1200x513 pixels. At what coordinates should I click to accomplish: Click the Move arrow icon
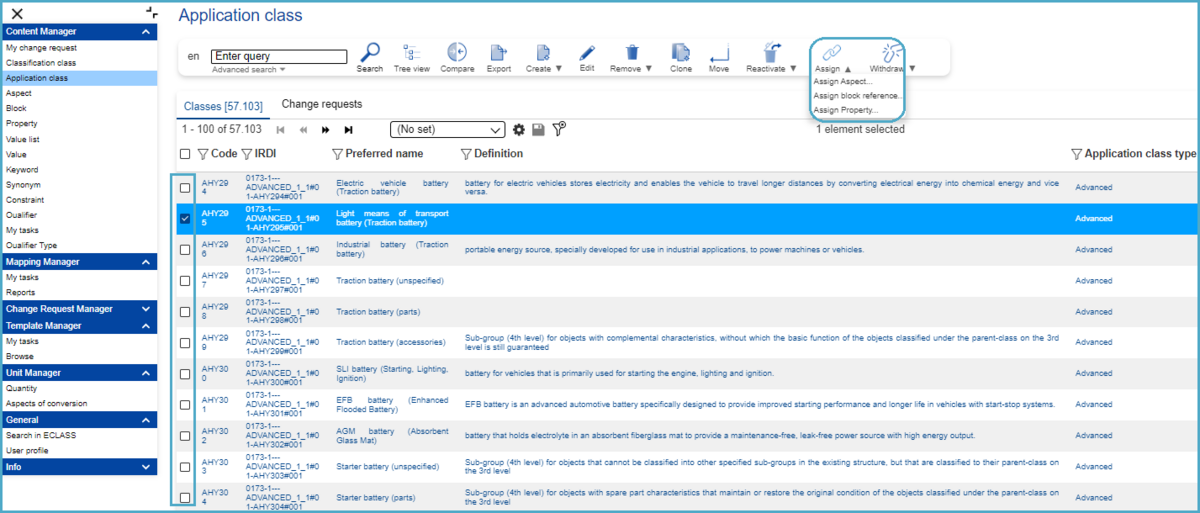(719, 53)
